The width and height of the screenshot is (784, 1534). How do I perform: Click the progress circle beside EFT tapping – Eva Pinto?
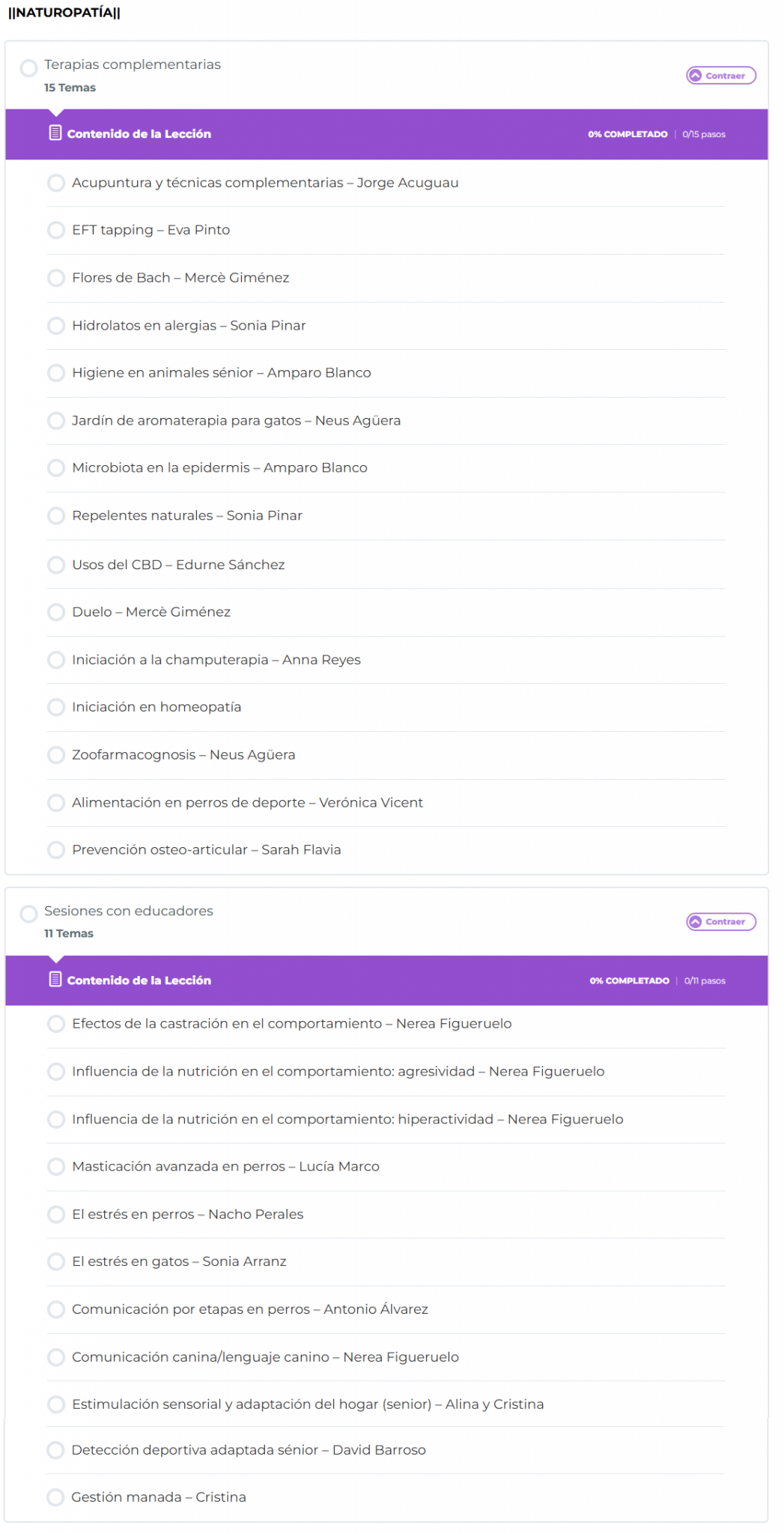tap(56, 230)
